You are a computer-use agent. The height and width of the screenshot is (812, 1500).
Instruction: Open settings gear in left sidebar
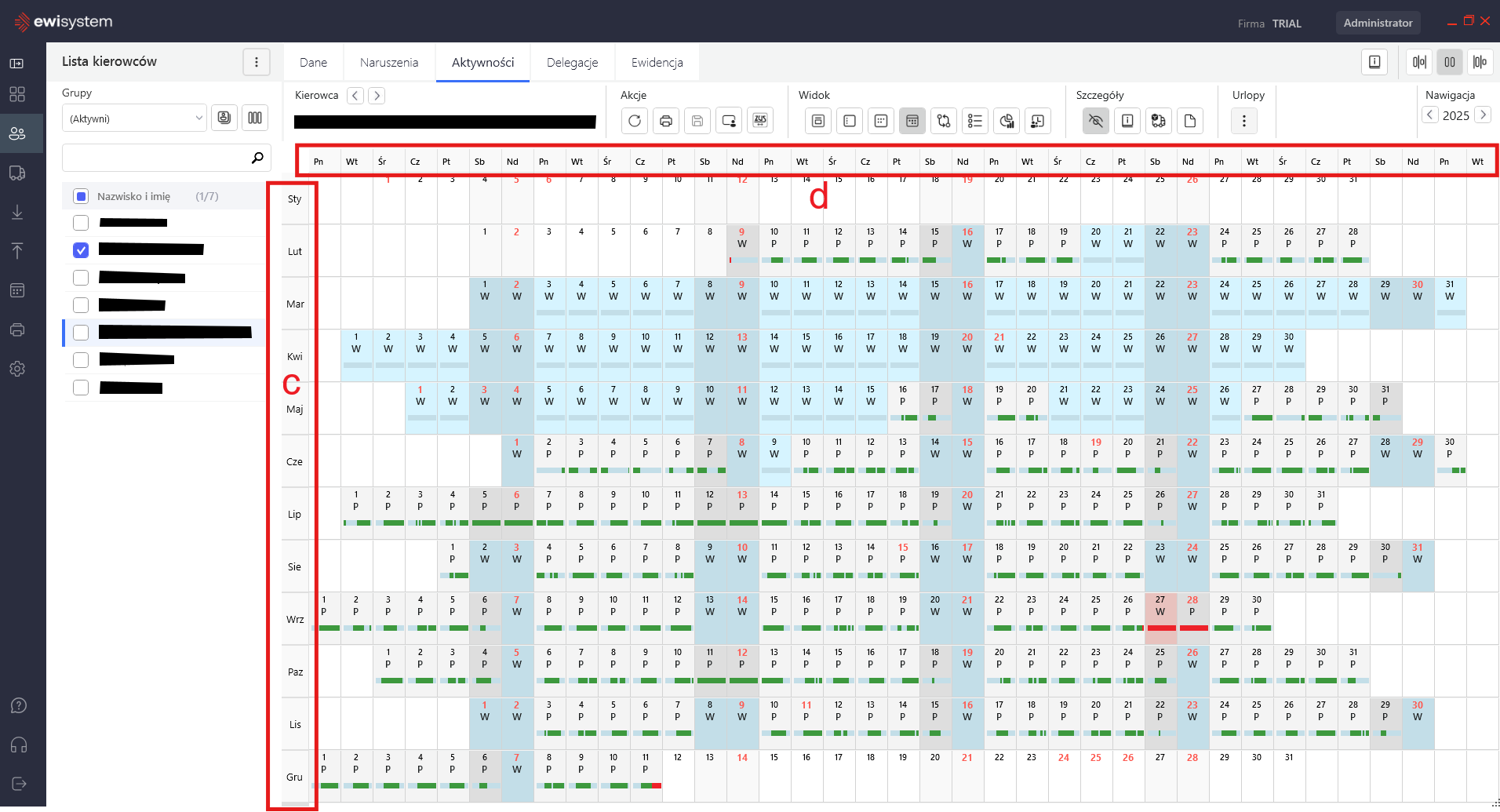tap(17, 369)
